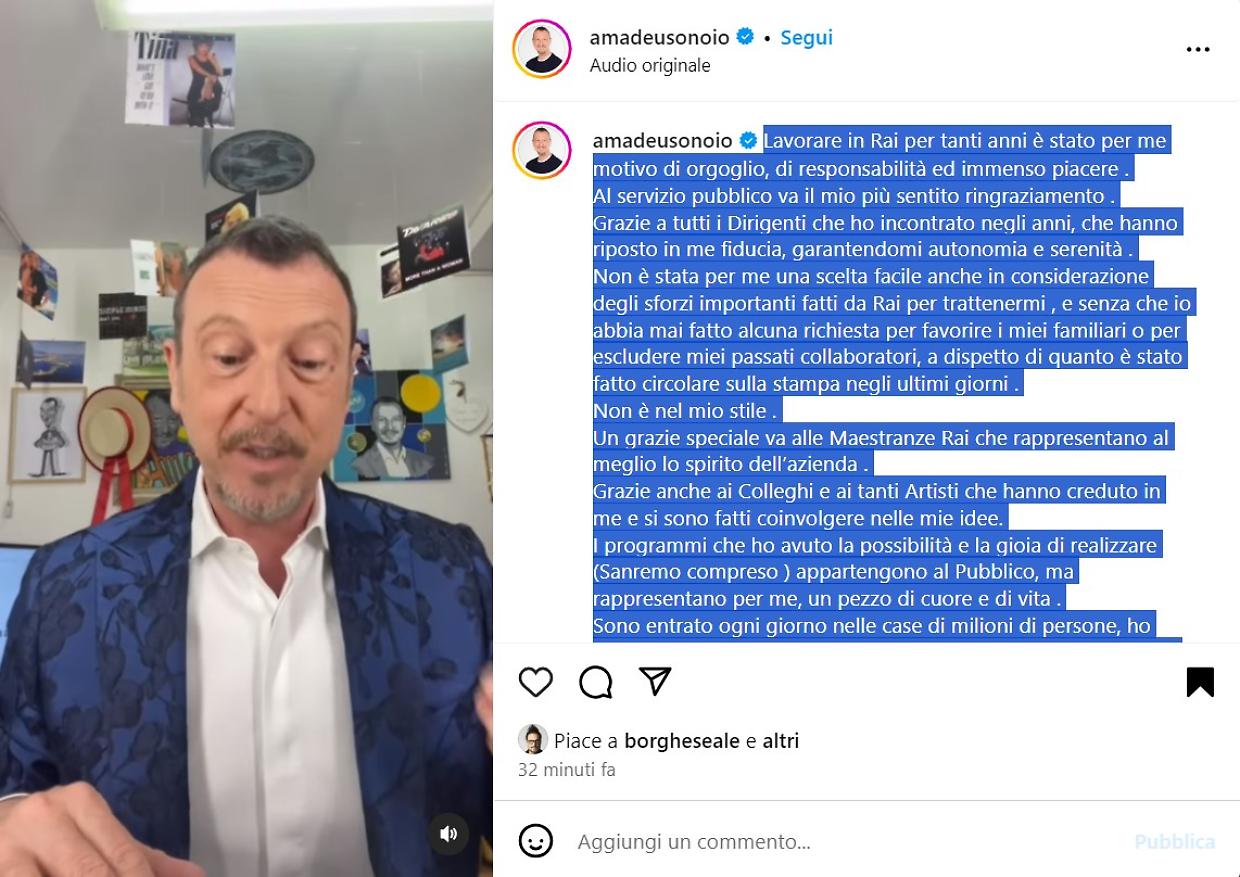The image size is (1240, 877).
Task: Open comments via speech bubble icon
Action: 596,682
